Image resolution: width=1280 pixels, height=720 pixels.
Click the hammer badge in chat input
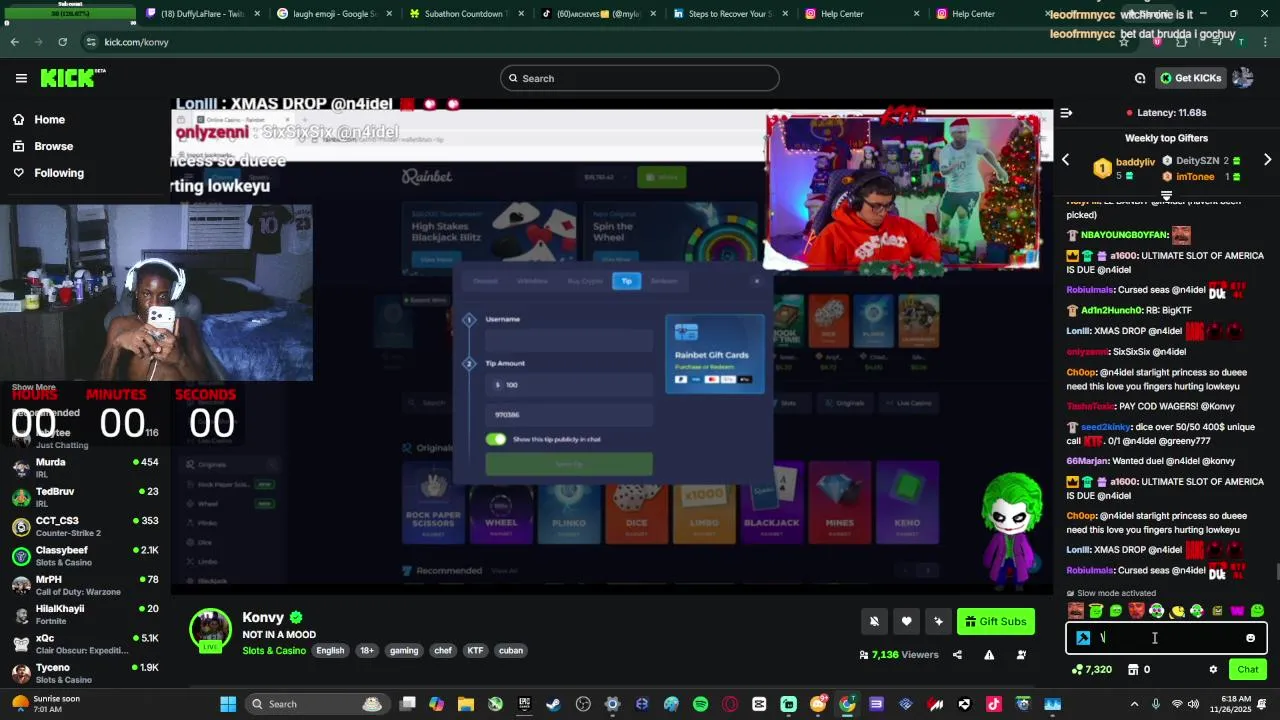(x=1083, y=638)
